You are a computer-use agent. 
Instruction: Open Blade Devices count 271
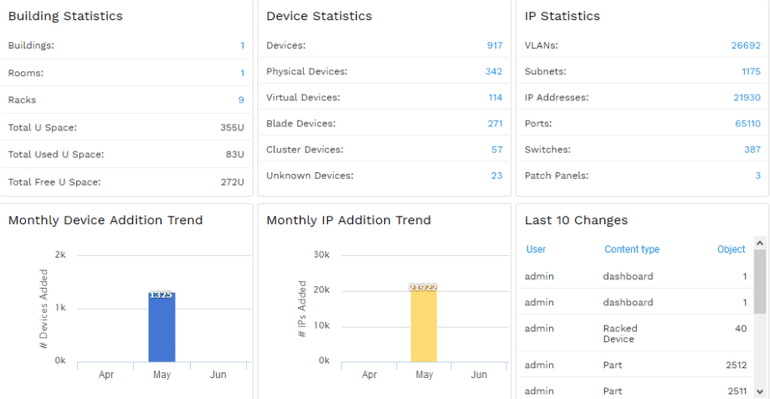pos(495,124)
